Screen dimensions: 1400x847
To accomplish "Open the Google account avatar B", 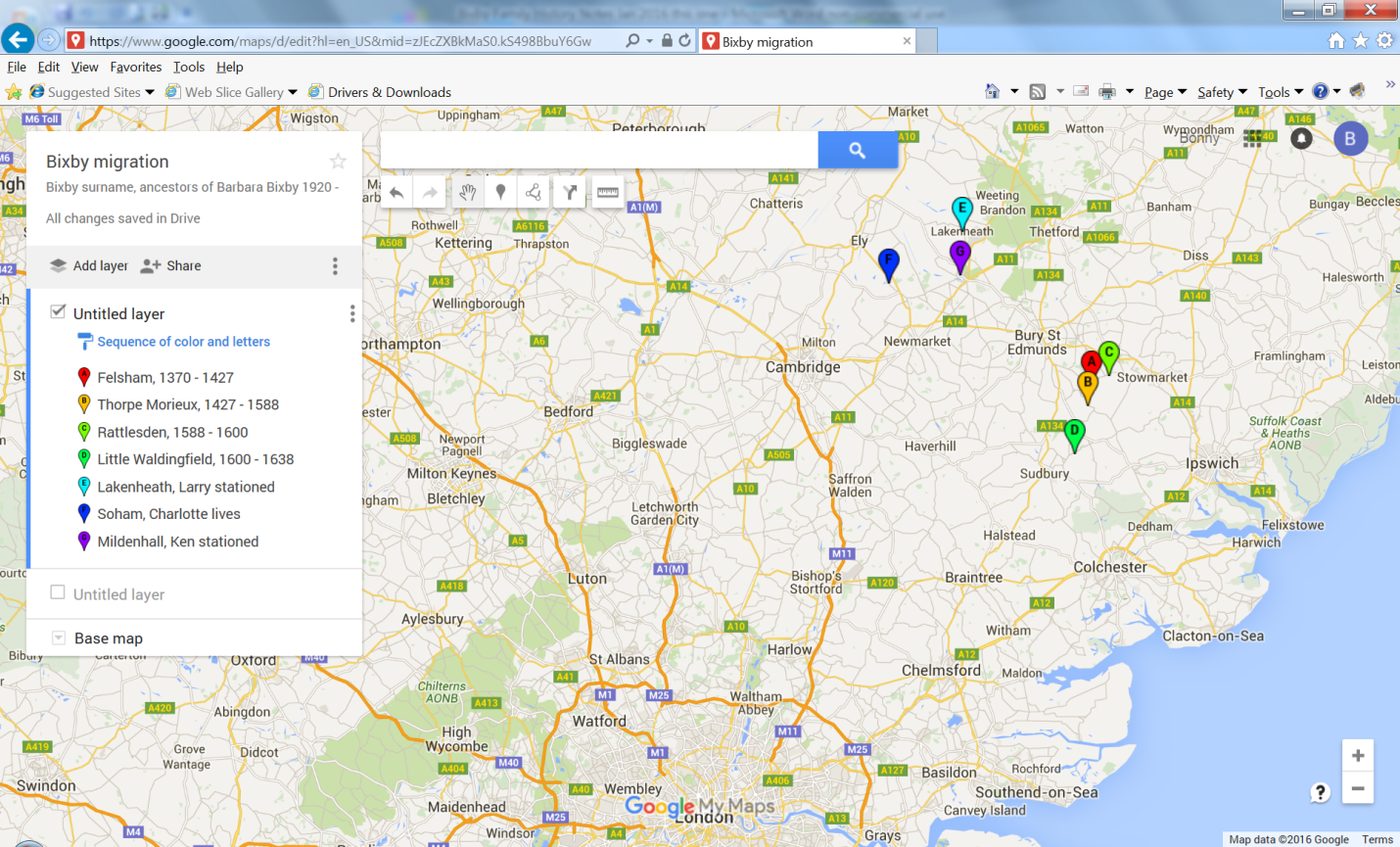I will pos(1350,139).
